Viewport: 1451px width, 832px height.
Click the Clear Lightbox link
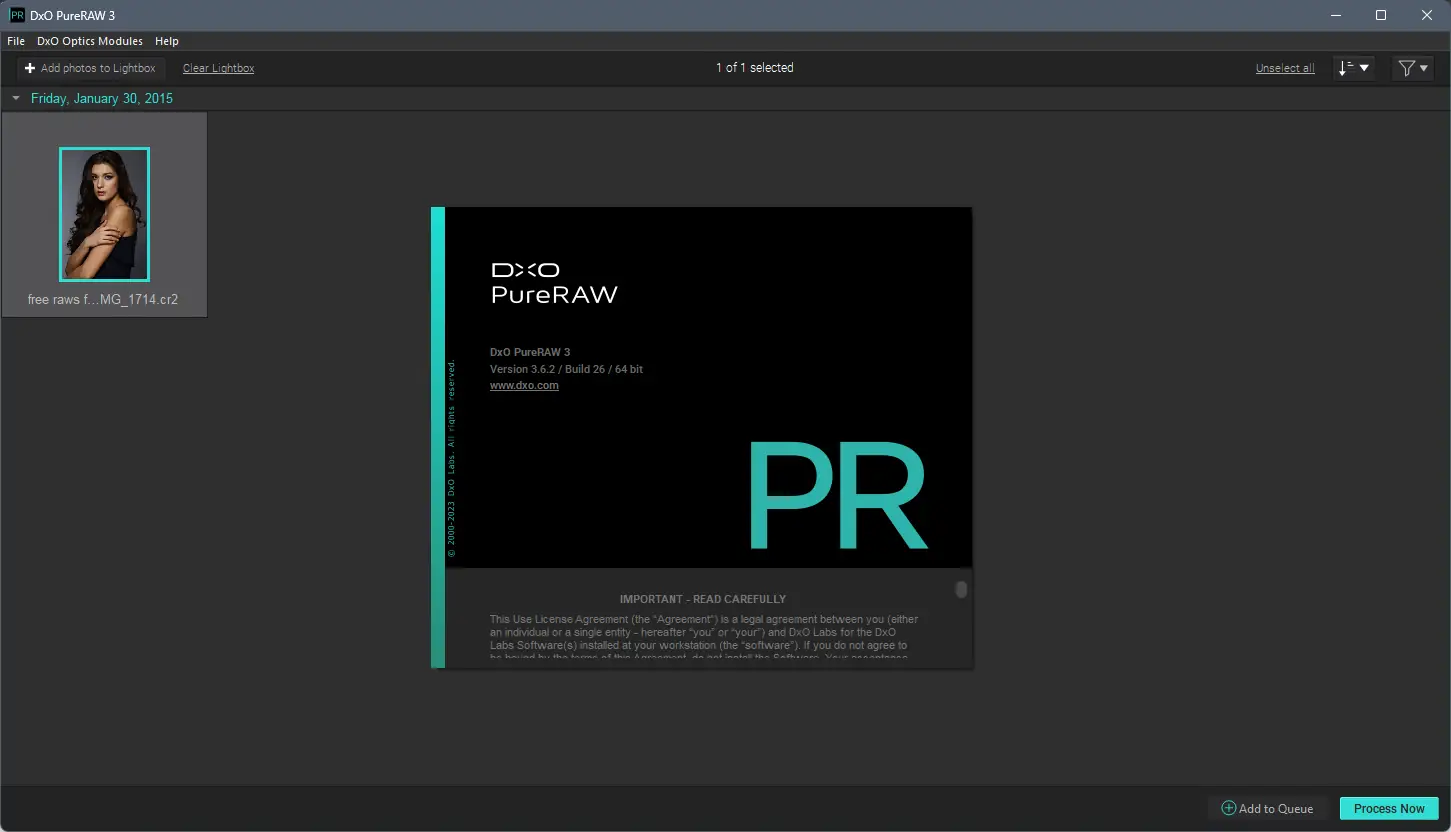point(218,68)
